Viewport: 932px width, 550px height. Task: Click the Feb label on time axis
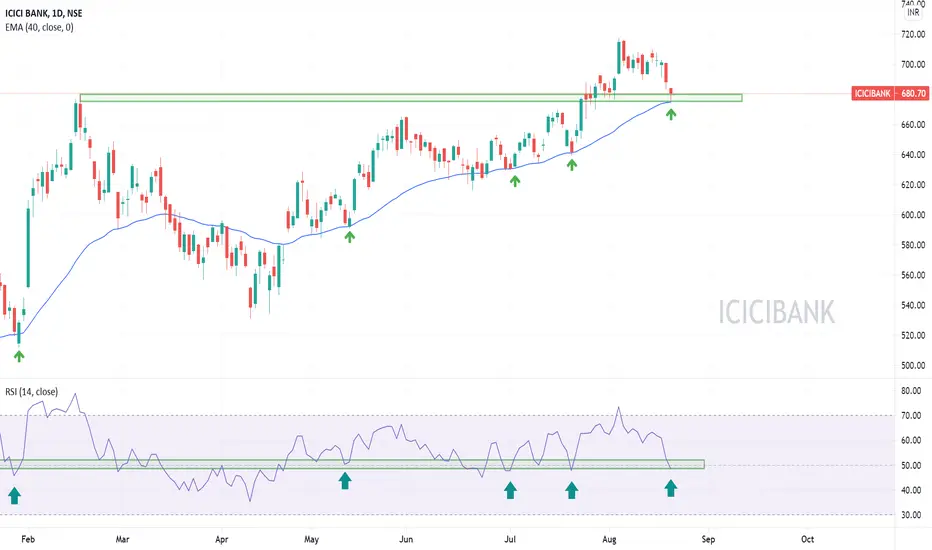tap(28, 539)
